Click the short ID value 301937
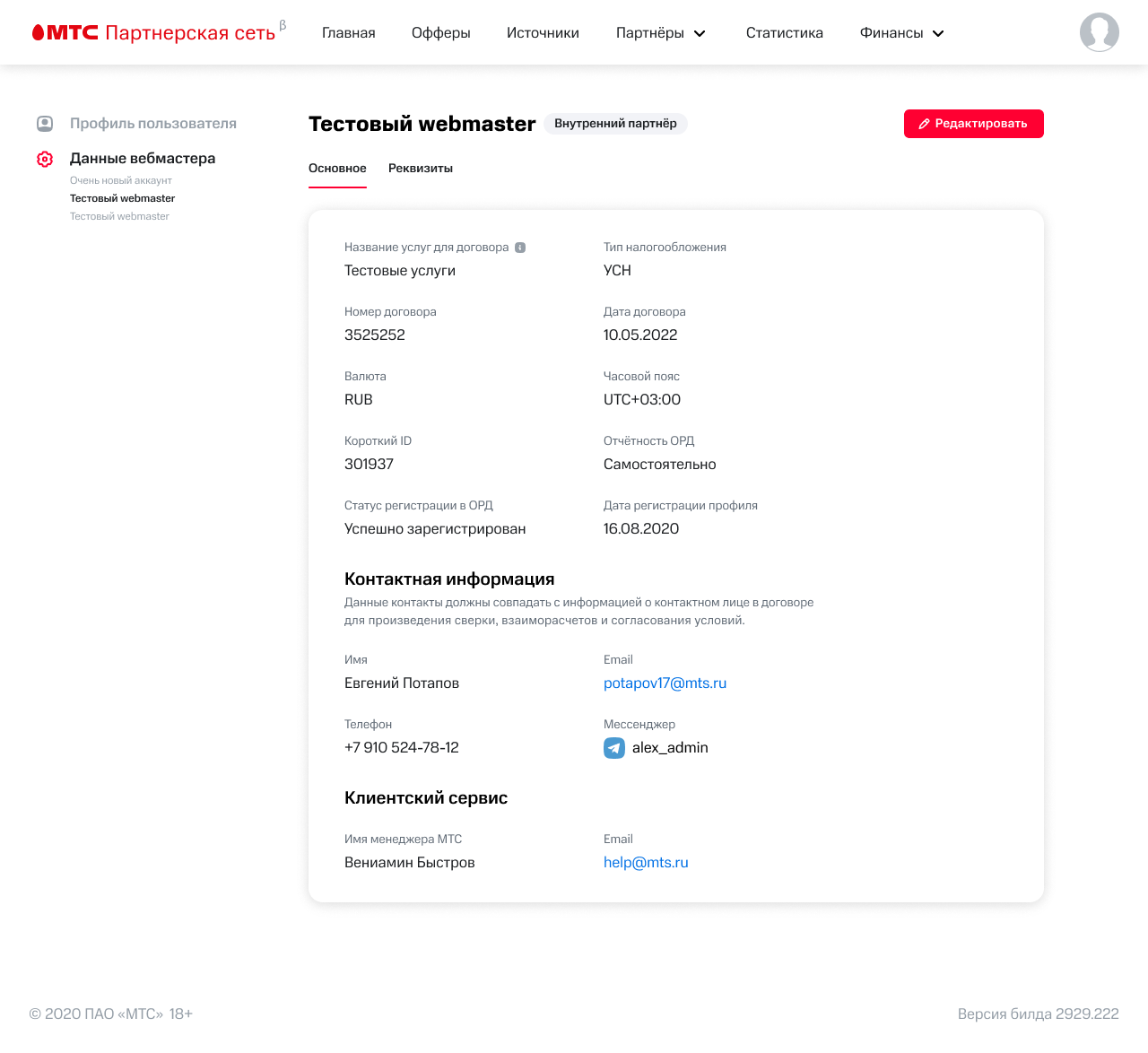 [369, 465]
